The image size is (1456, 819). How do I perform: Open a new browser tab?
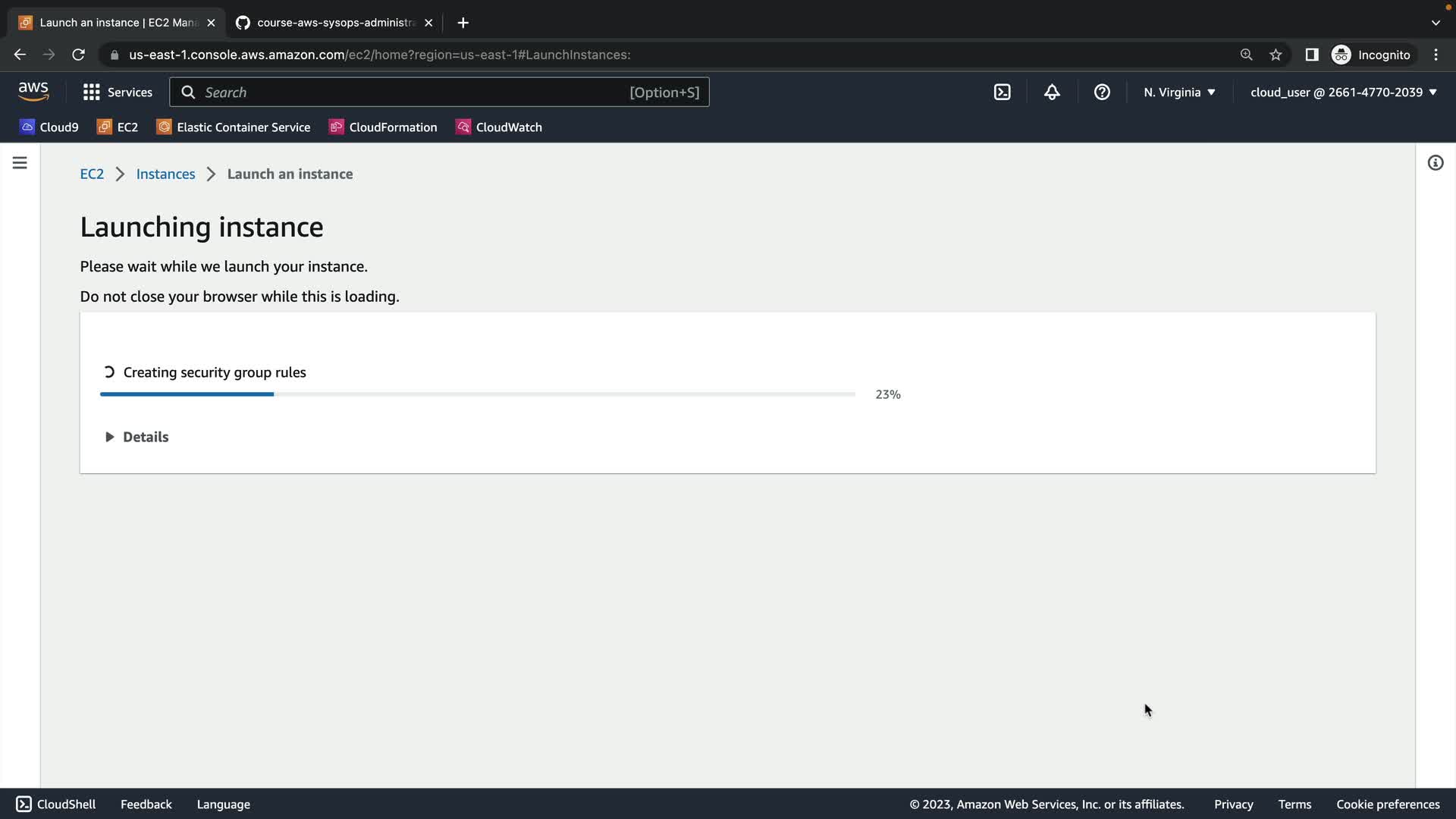coord(463,23)
